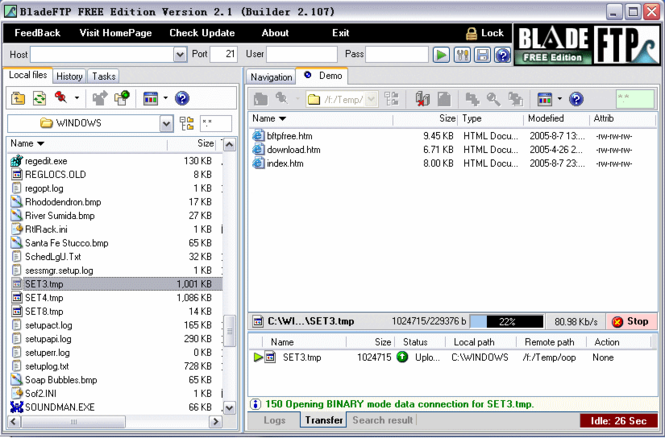Image resolution: width=665 pixels, height=438 pixels.
Task: Select the Transfer tab
Action: [x=324, y=420]
